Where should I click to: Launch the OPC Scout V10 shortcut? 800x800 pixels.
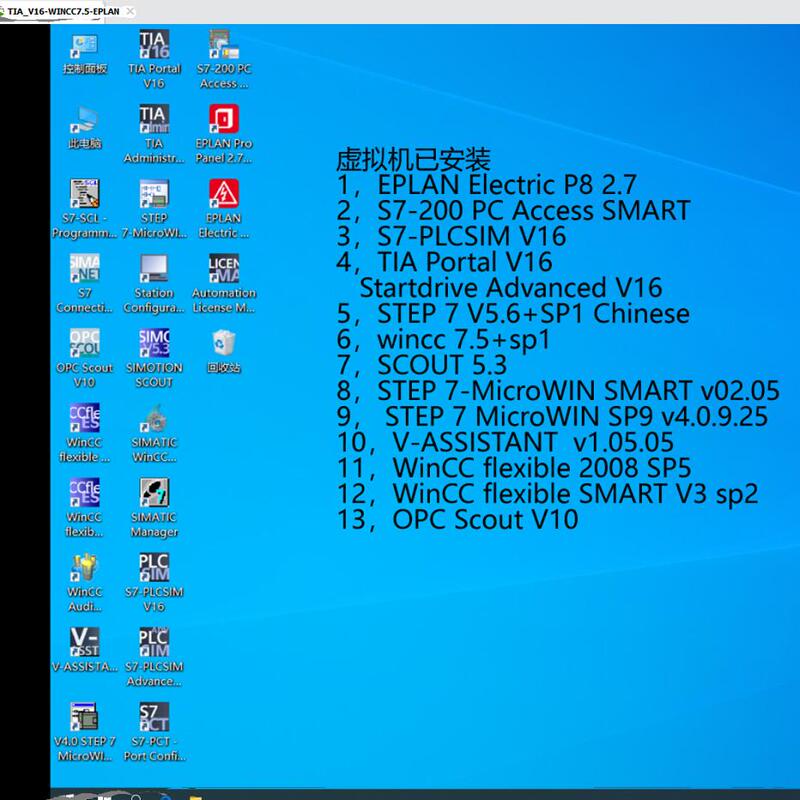85,359
